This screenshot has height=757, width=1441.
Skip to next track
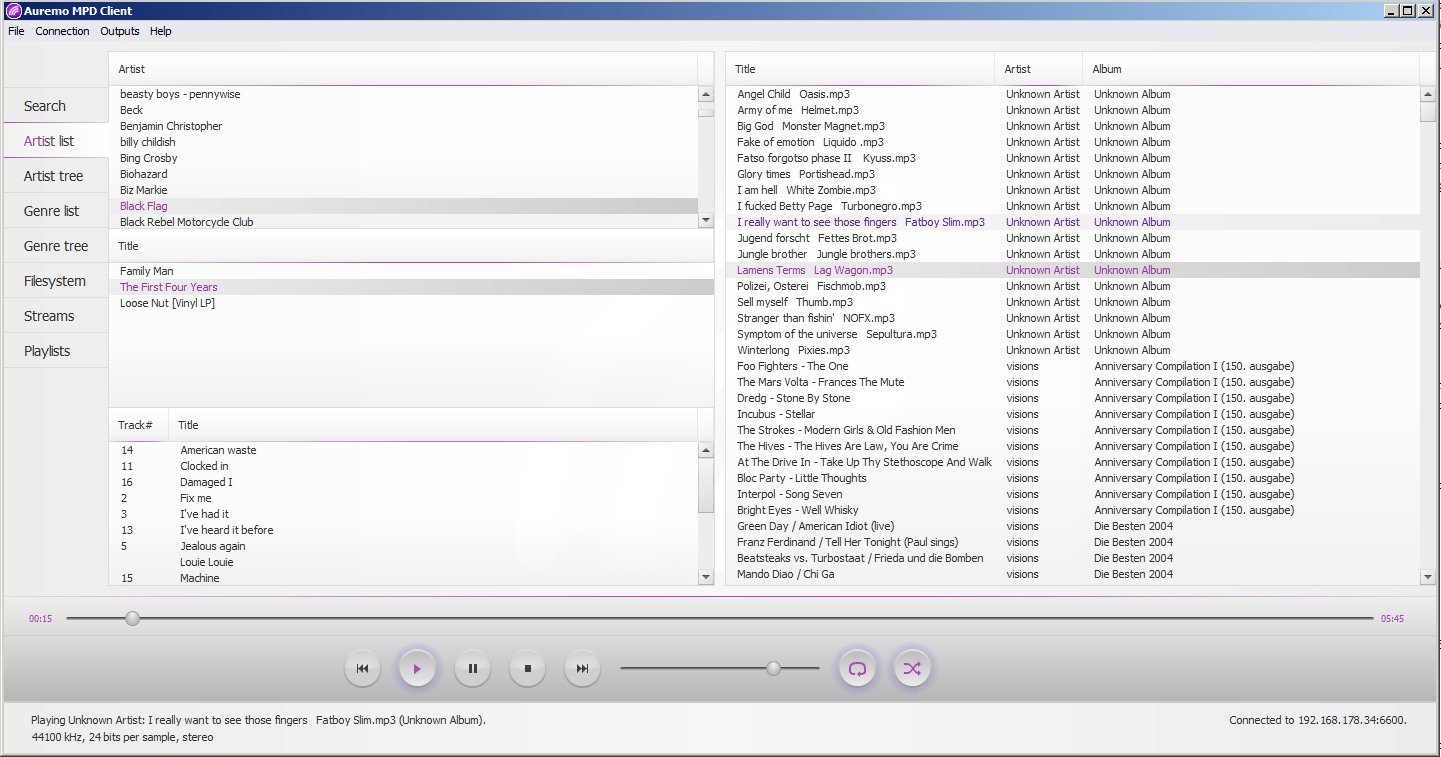pos(582,669)
